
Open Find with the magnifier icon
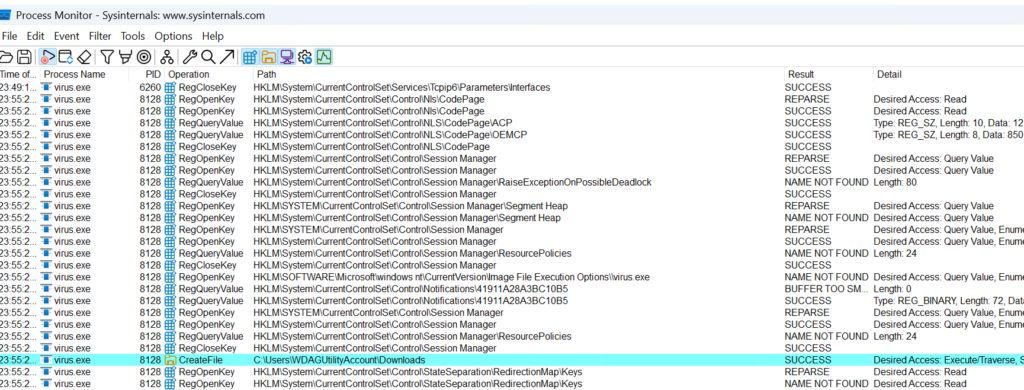tap(208, 57)
